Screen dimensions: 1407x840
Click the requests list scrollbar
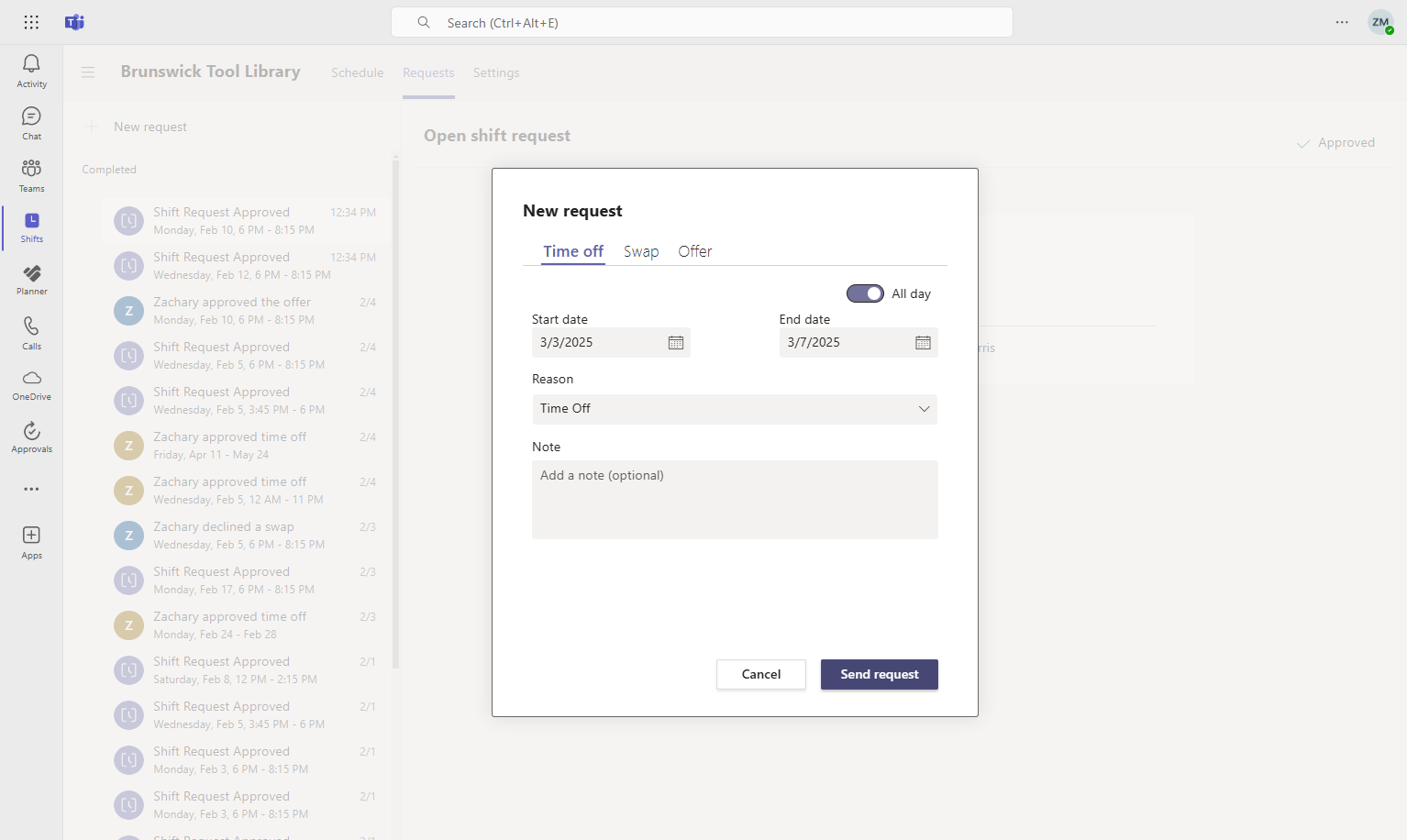coord(396,414)
